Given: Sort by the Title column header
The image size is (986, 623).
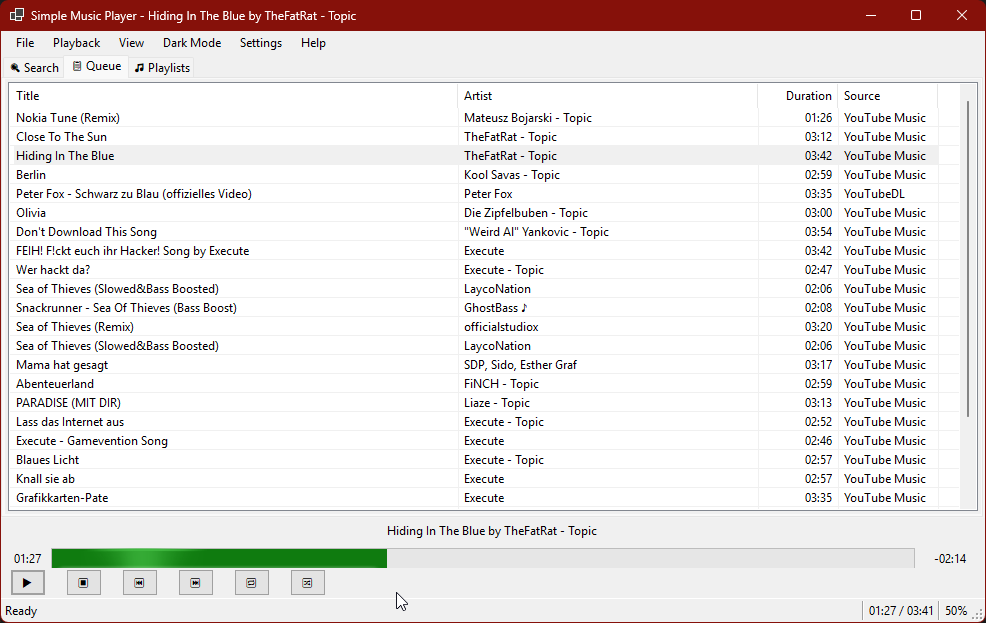Looking at the screenshot, I should tap(233, 96).
